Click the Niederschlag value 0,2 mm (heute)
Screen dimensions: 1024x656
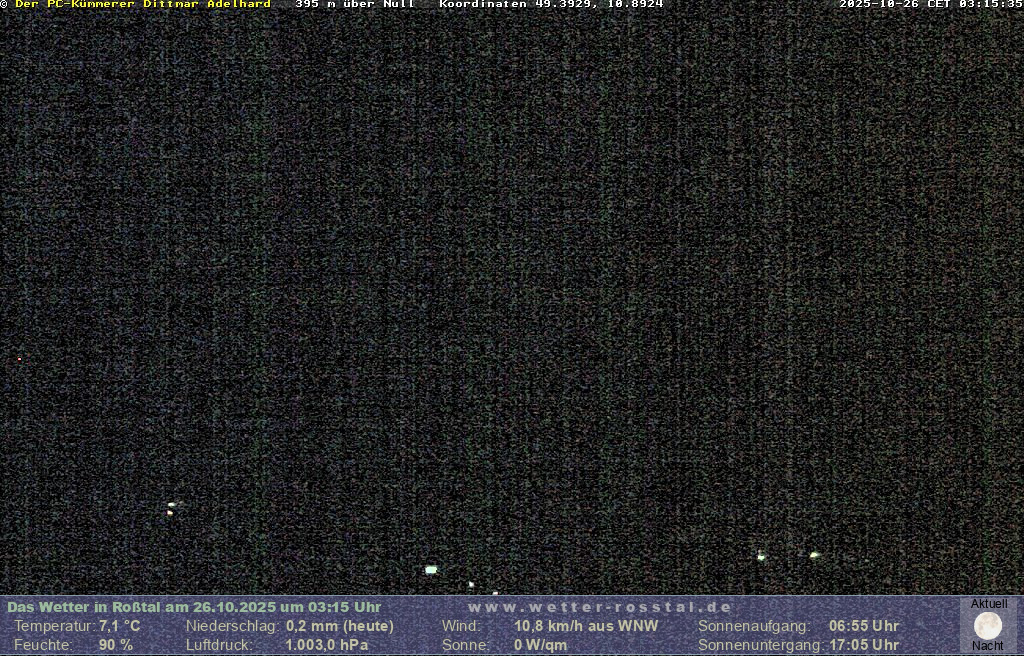pos(339,626)
